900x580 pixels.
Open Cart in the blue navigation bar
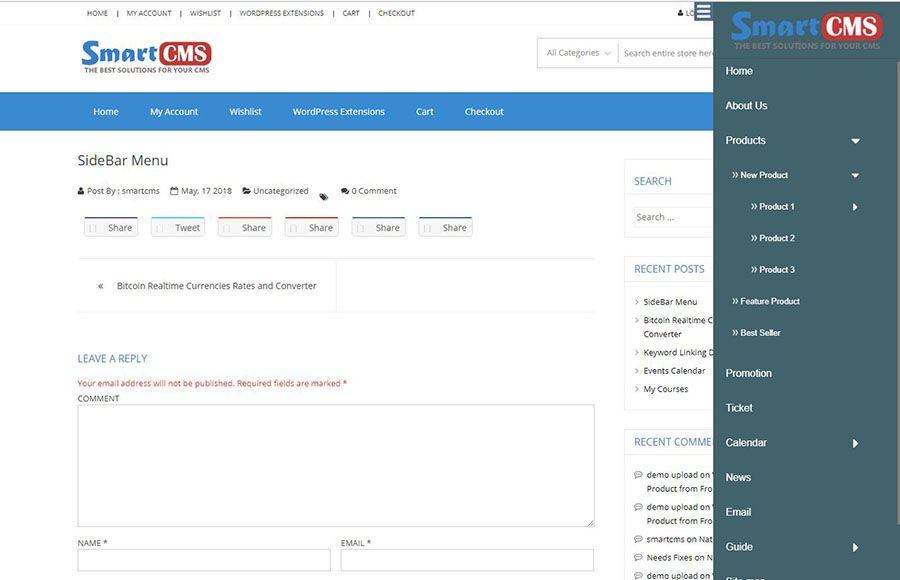click(425, 111)
